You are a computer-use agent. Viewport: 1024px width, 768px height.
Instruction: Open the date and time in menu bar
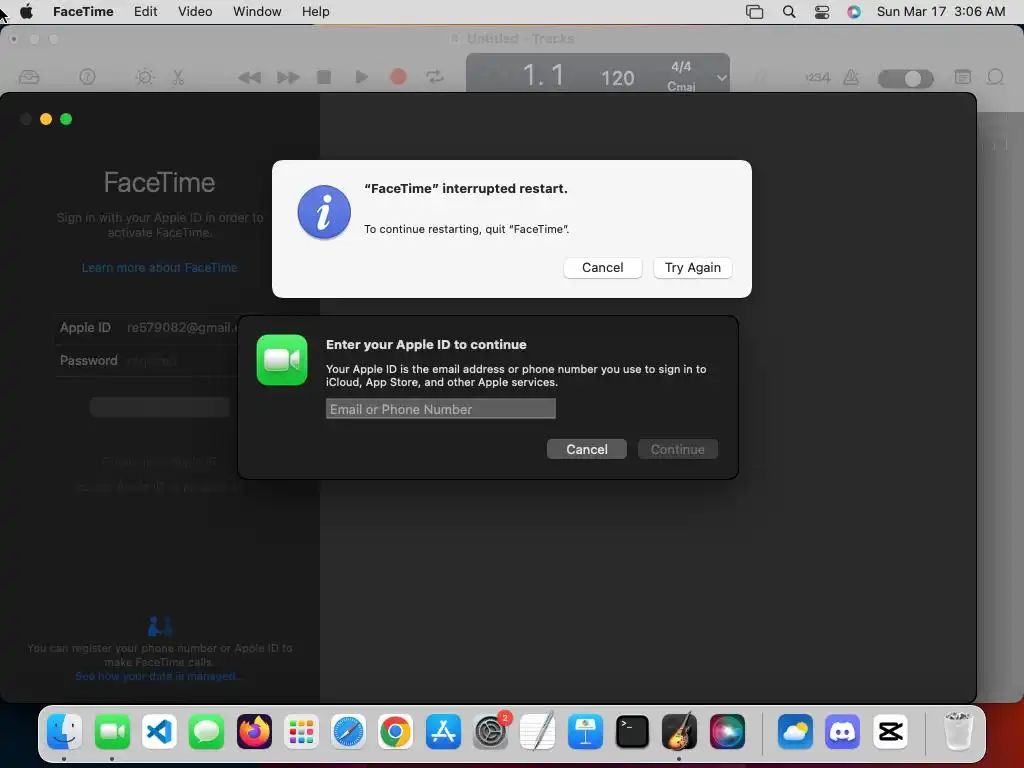pyautogui.click(x=940, y=12)
